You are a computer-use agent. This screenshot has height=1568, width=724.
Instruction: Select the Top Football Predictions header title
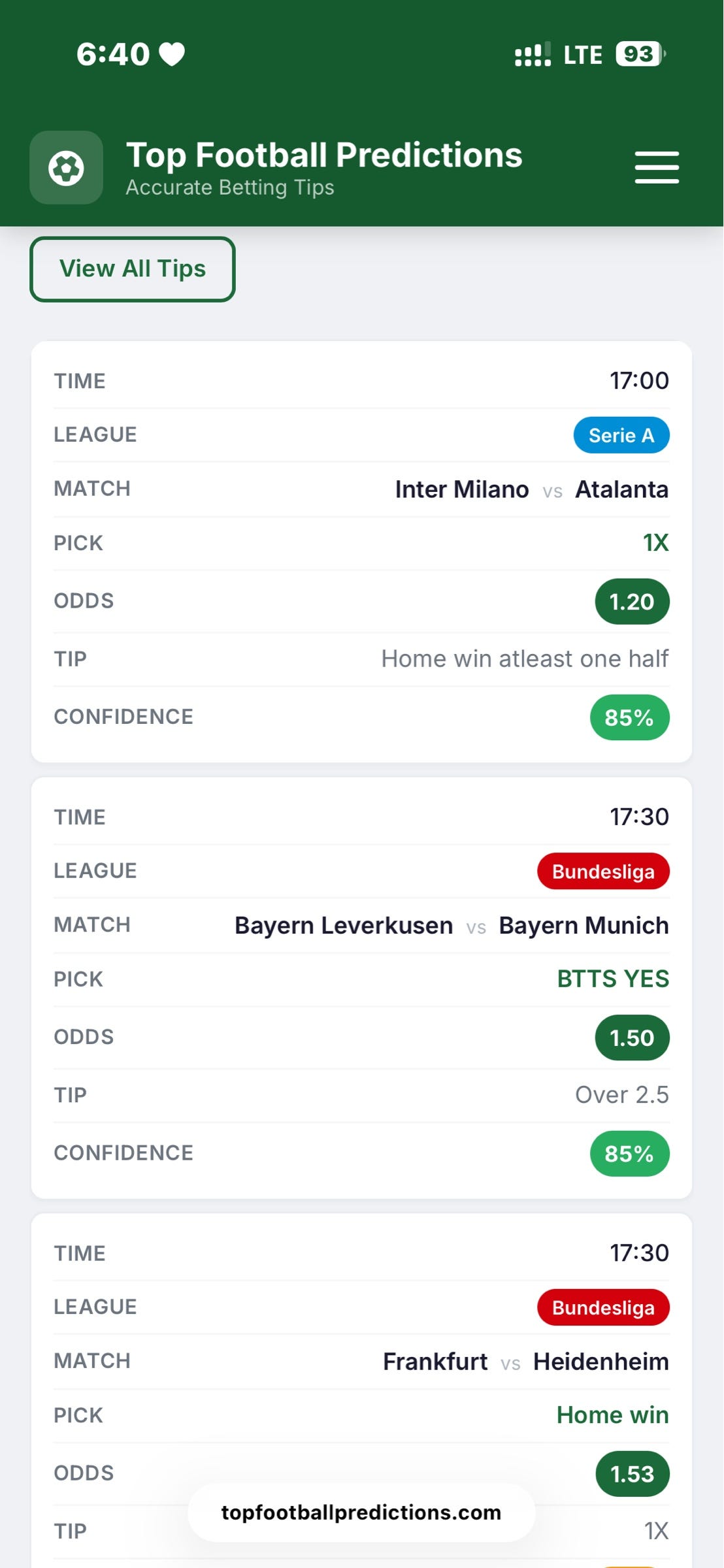coord(323,154)
